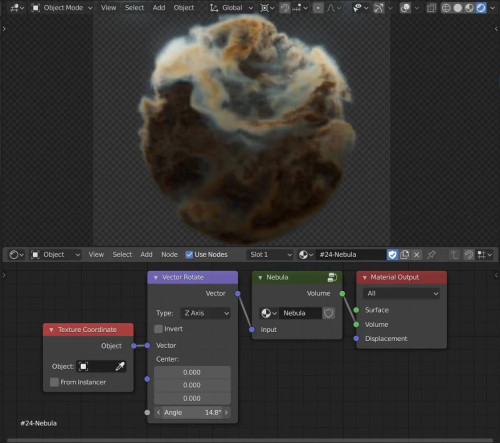
Task: Open the node editor Add menu
Action: point(146,255)
